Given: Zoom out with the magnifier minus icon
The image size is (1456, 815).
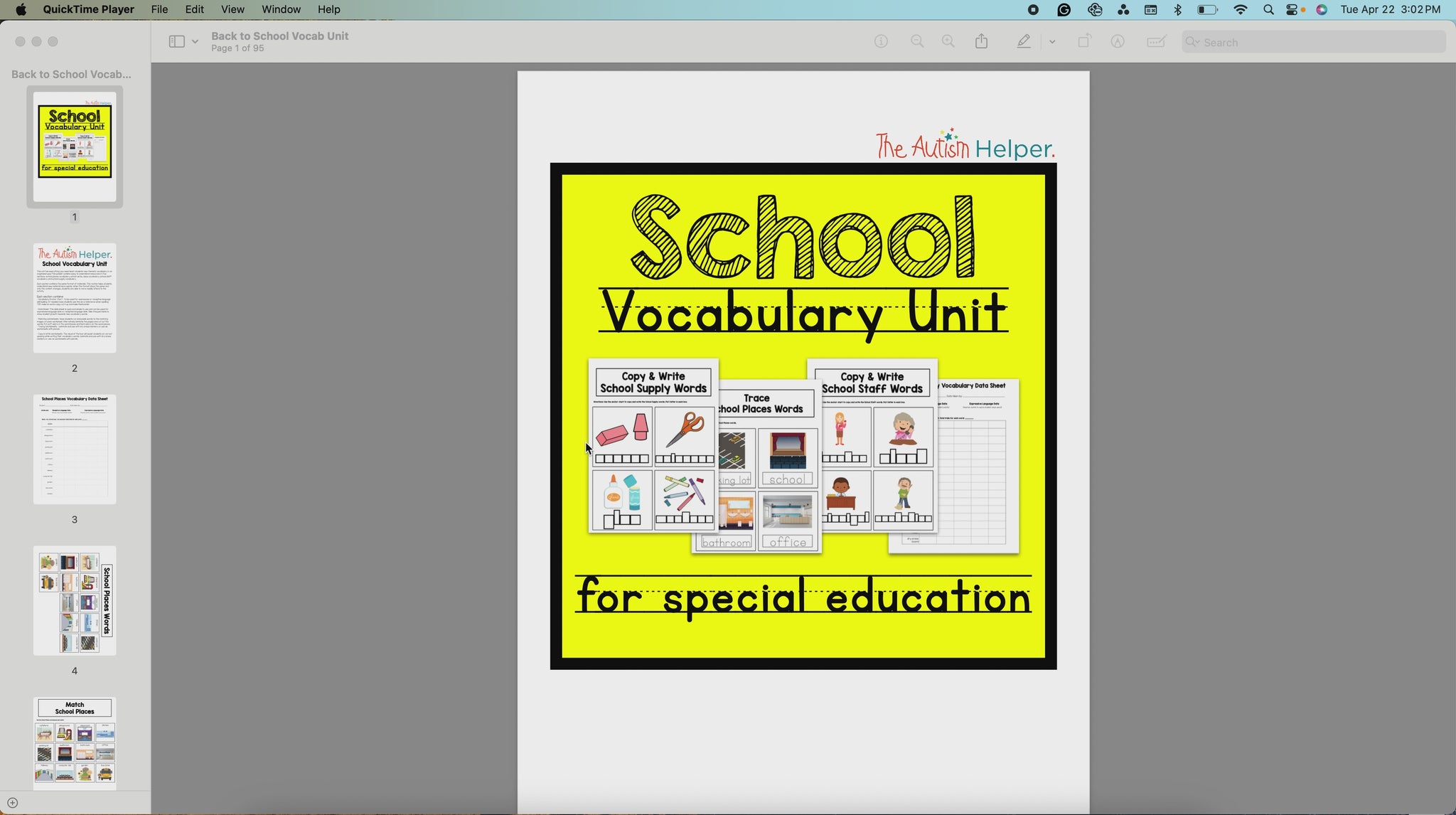Looking at the screenshot, I should pyautogui.click(x=917, y=42).
